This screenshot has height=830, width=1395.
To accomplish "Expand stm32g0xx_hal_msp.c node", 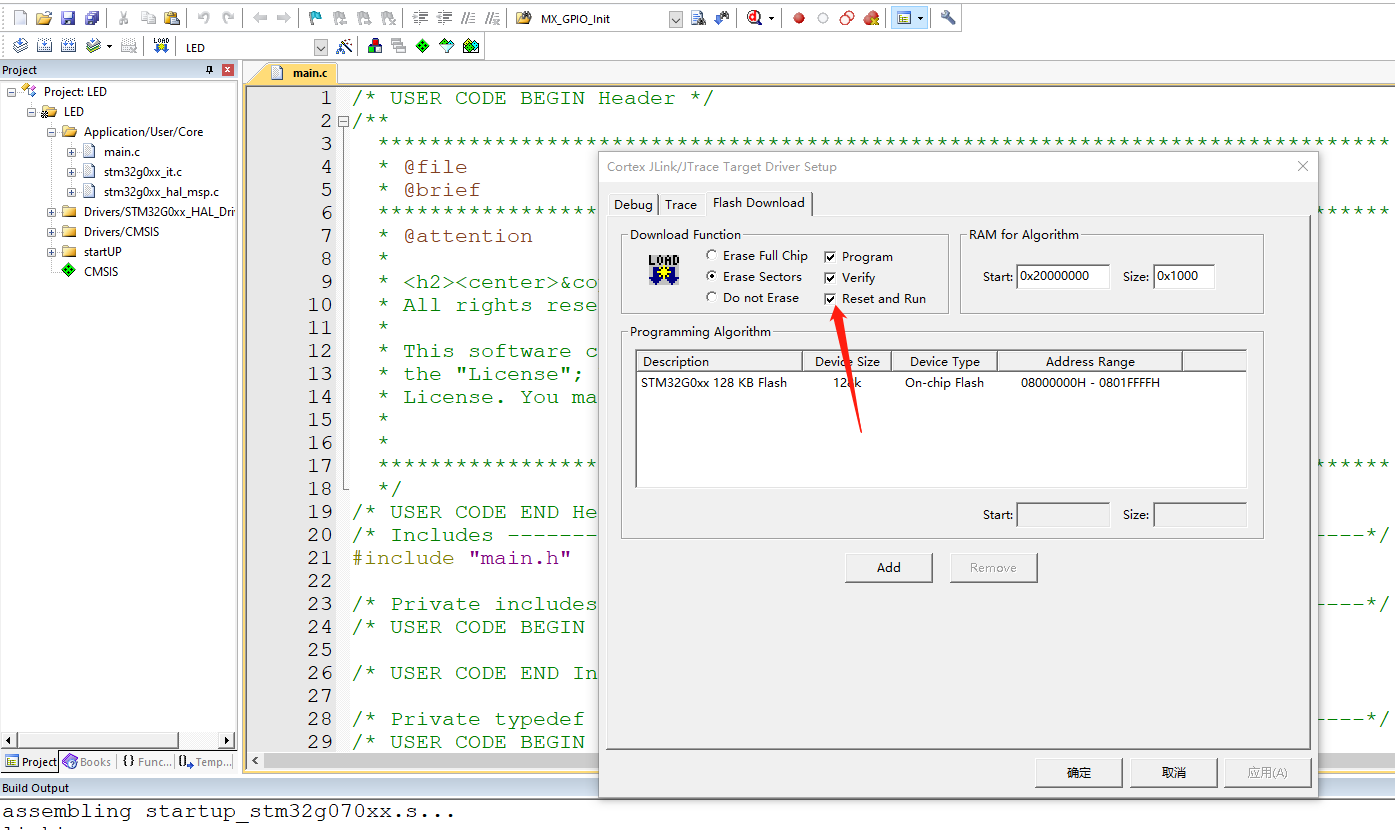I will [72, 192].
